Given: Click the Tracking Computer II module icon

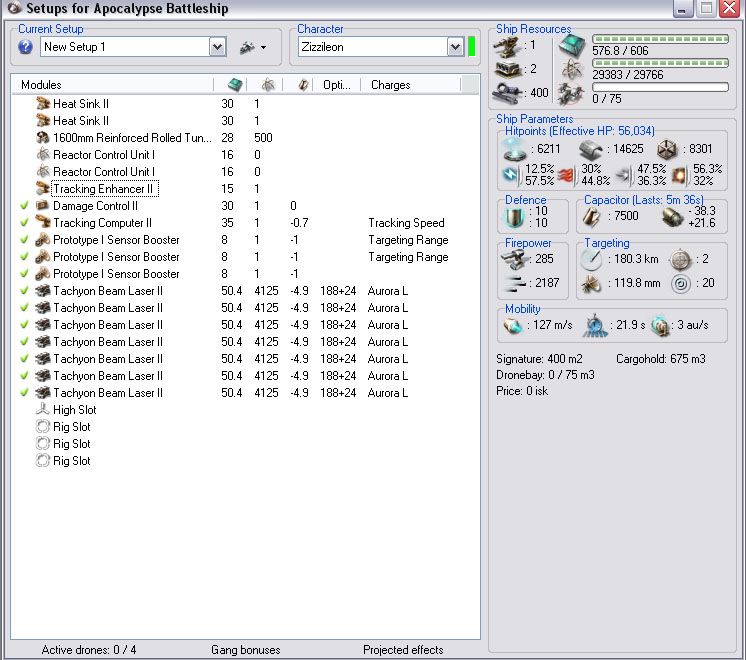Looking at the screenshot, I should pos(43,223).
